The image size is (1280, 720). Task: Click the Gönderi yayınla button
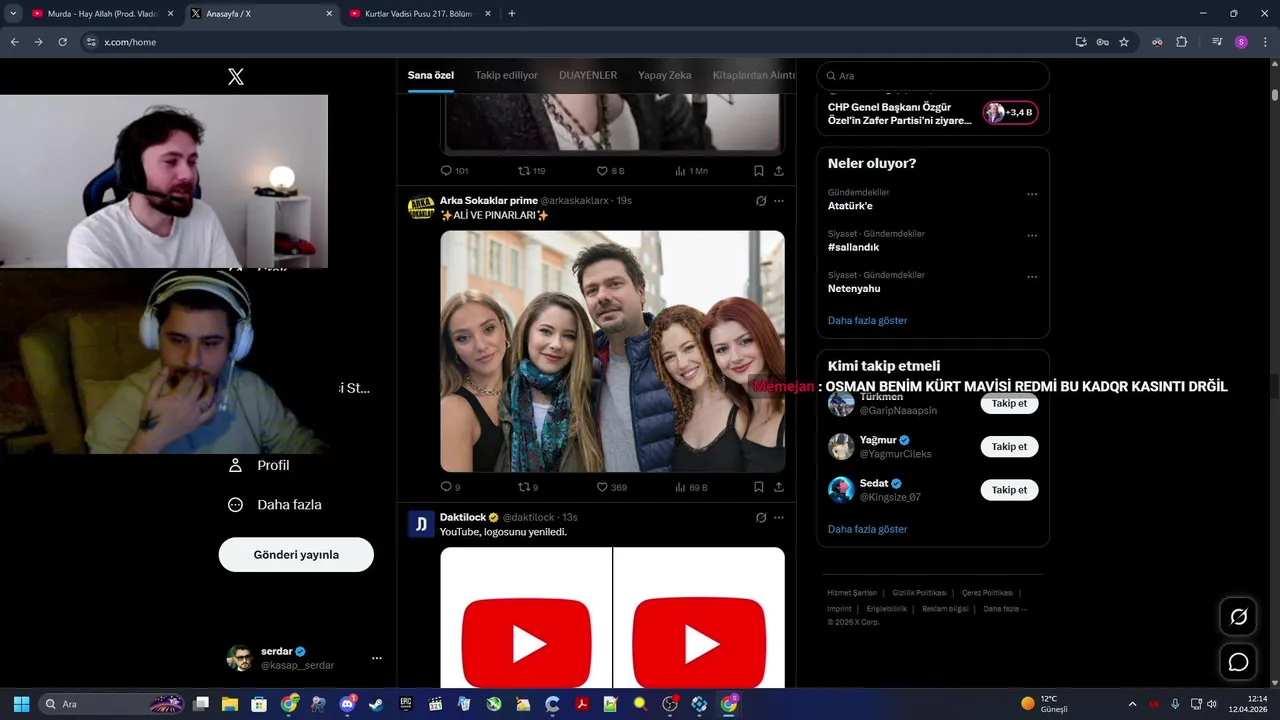296,554
